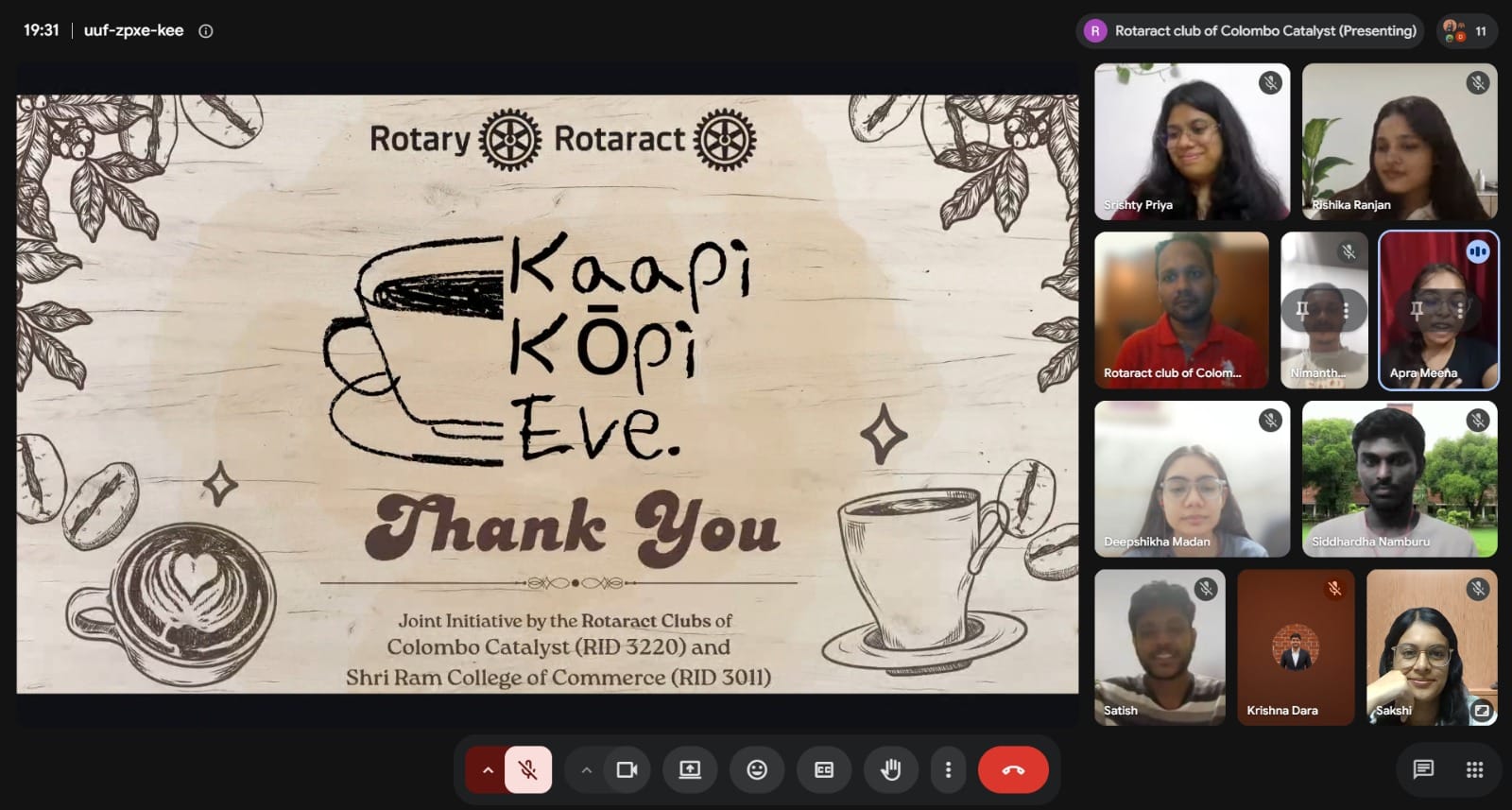Open the three-dot more options menu in the call bar
Viewport: 1512px width, 810px height.
[948, 770]
